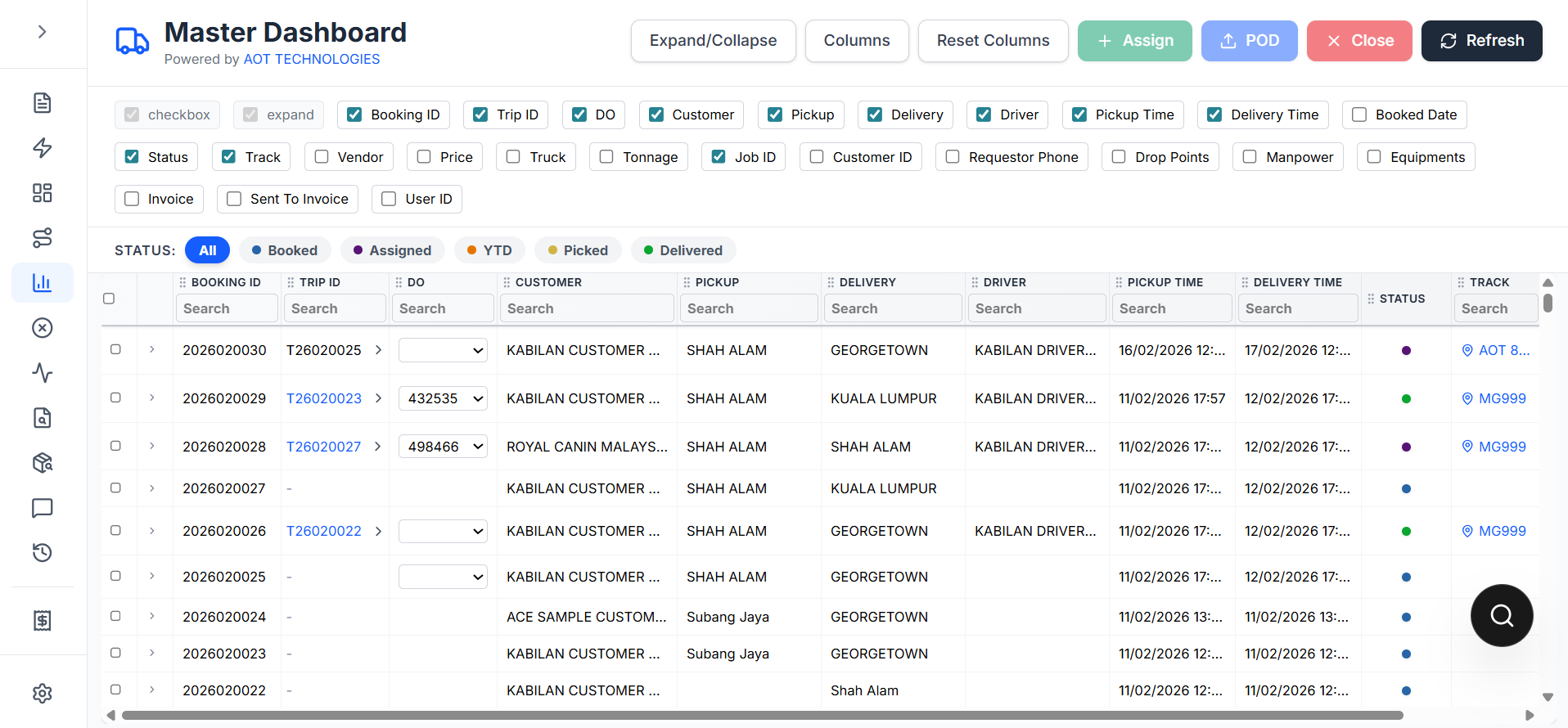Expand the sidebar with the top chevron
The height and width of the screenshot is (728, 1568).
[43, 32]
